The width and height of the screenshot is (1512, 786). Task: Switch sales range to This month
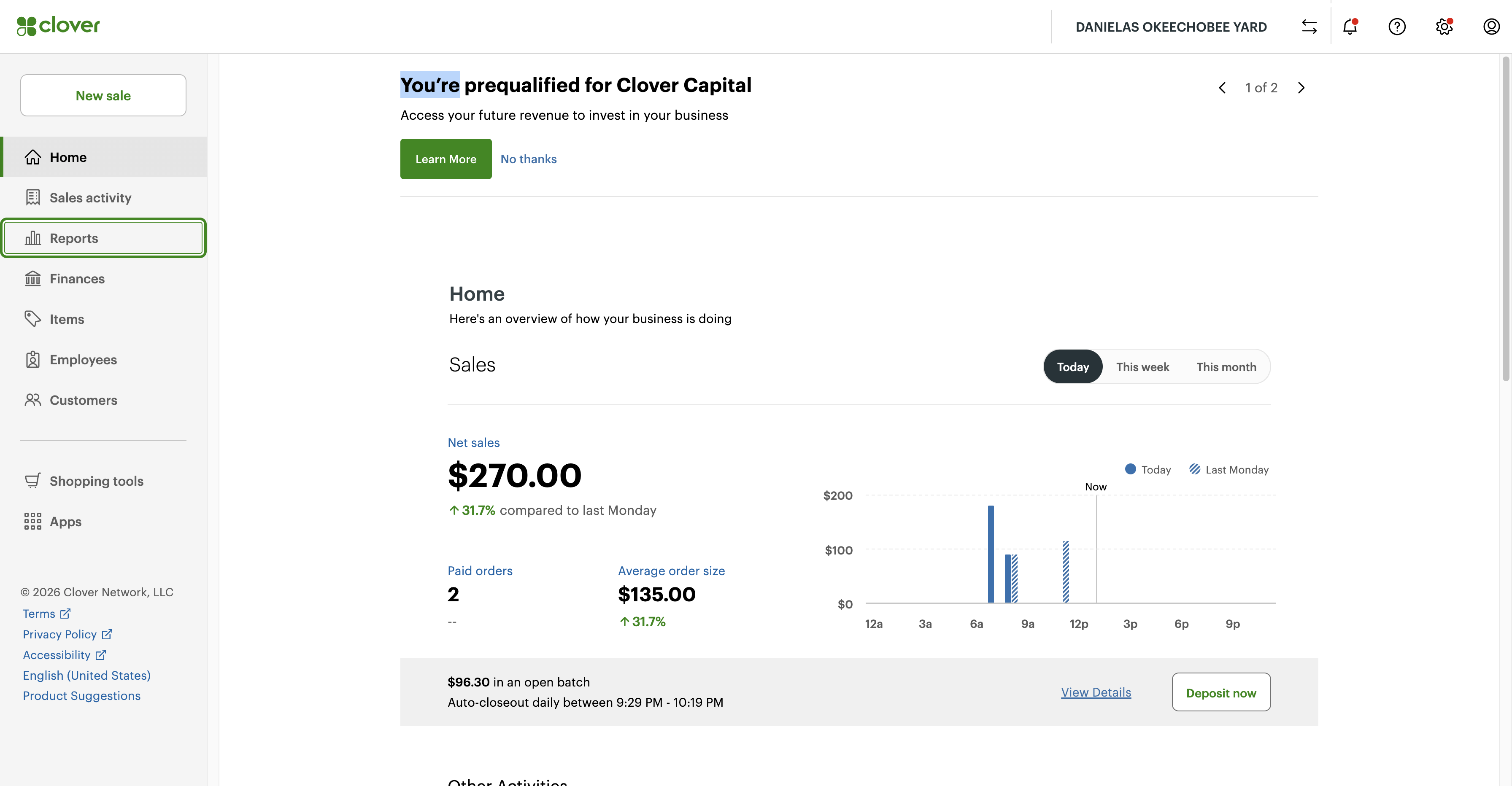click(1226, 366)
